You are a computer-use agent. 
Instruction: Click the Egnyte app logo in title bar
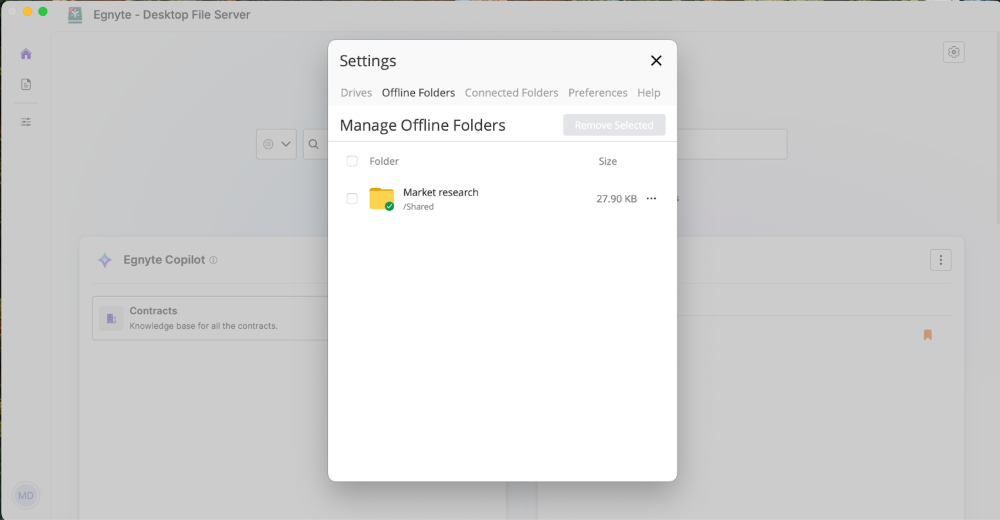pos(75,15)
